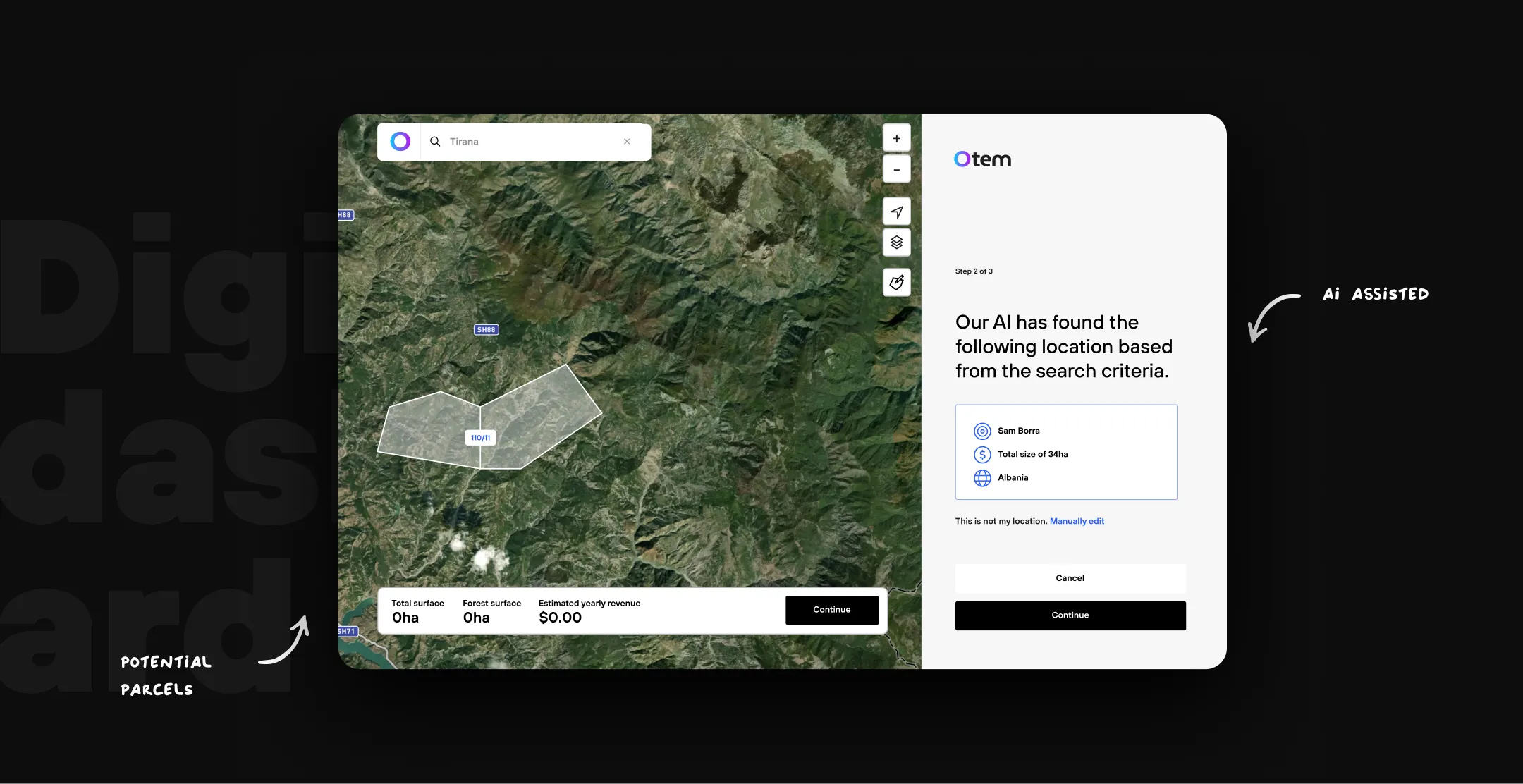The image size is (1523, 784).
Task: Click the dollar icon beside Total size
Action: (982, 455)
